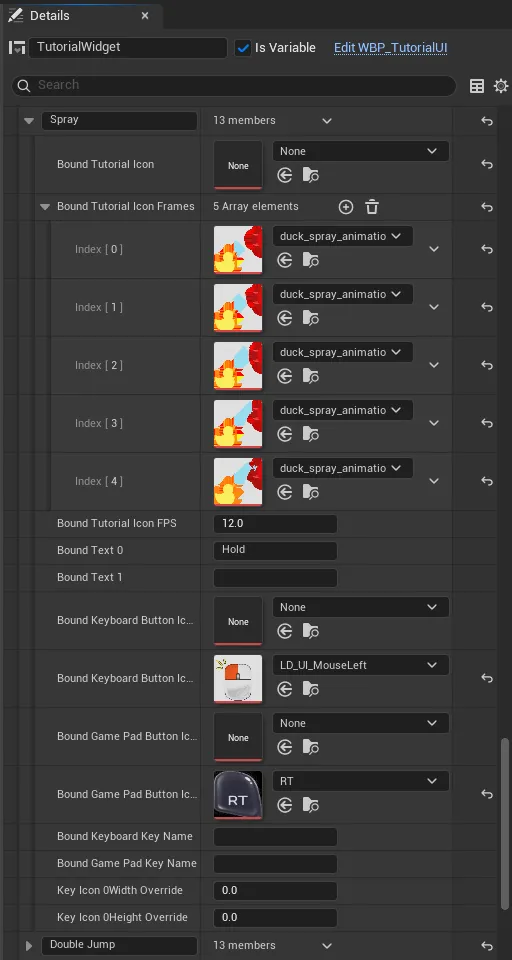This screenshot has height=960, width=512.
Task: Browse to Index [ 1 ] asset in Content Browser
Action: click(x=311, y=318)
